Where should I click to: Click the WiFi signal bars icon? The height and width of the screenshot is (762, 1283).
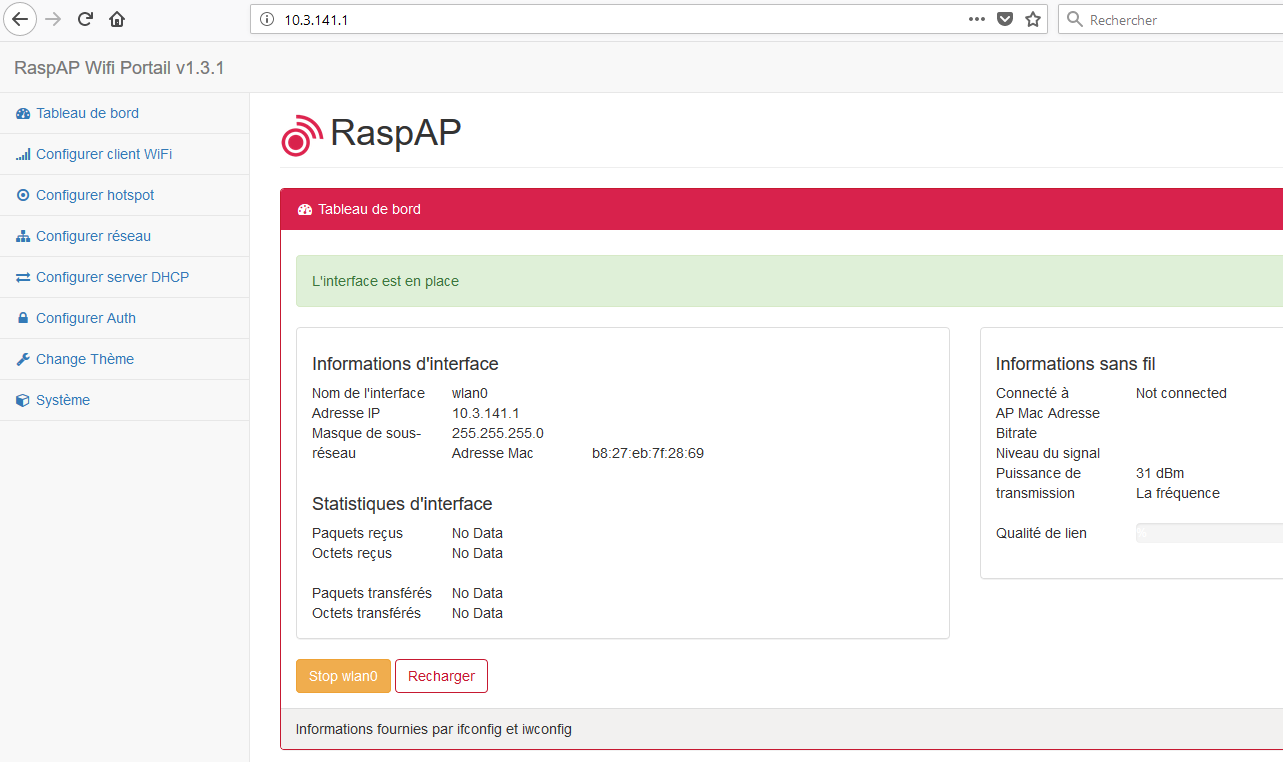(x=23, y=154)
